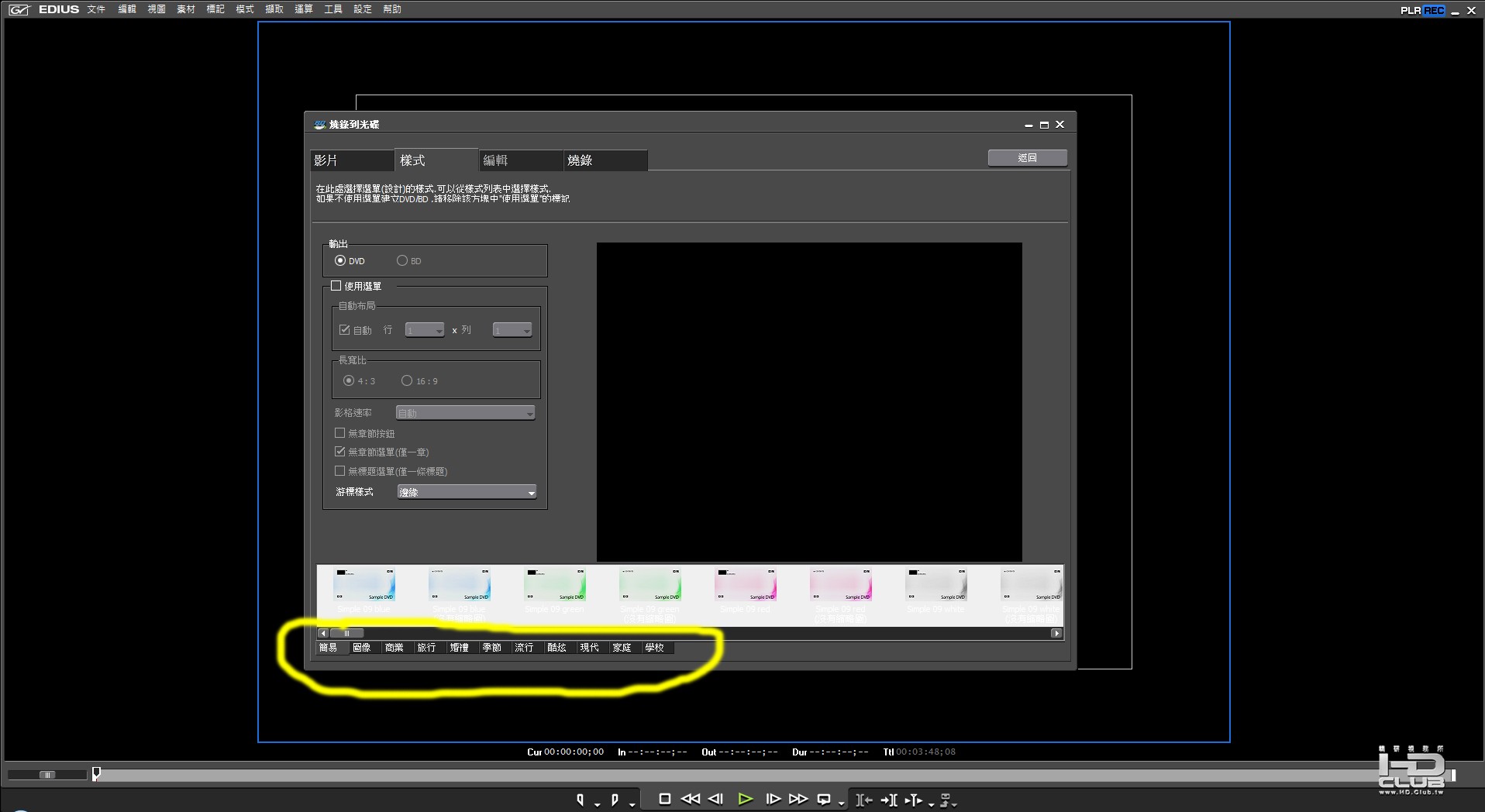Open the 文件 menu
Image resolution: width=1485 pixels, height=812 pixels.
[96, 9]
